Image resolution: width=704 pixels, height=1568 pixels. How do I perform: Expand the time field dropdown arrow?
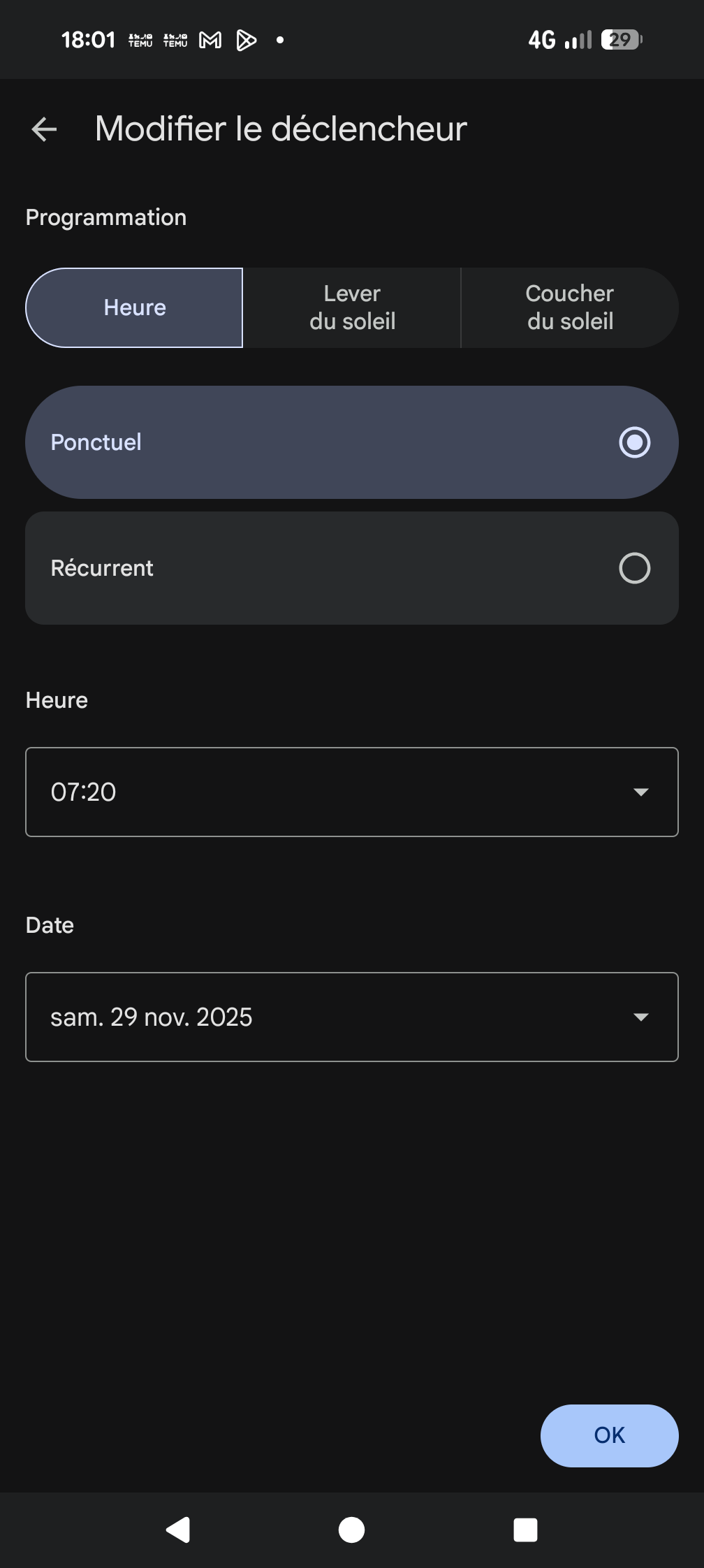point(640,792)
